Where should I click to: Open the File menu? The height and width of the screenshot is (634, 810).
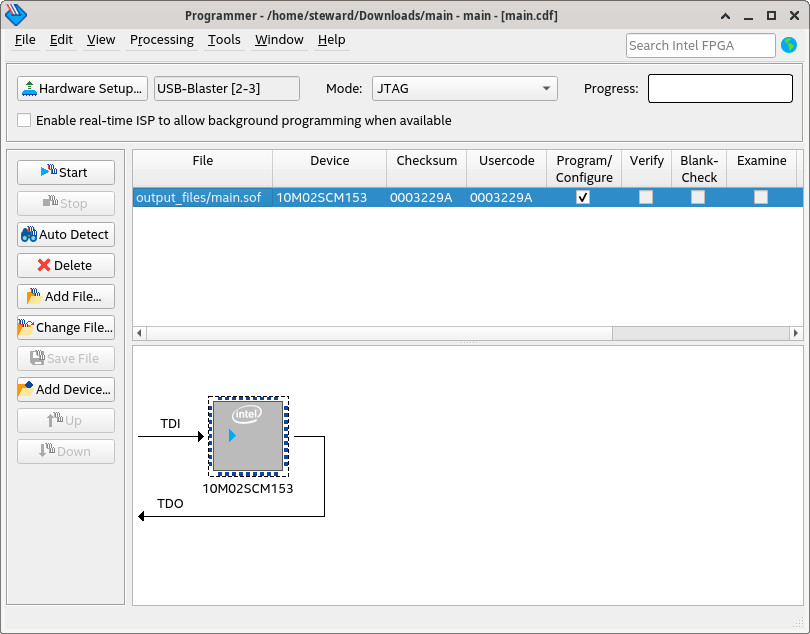tap(25, 40)
